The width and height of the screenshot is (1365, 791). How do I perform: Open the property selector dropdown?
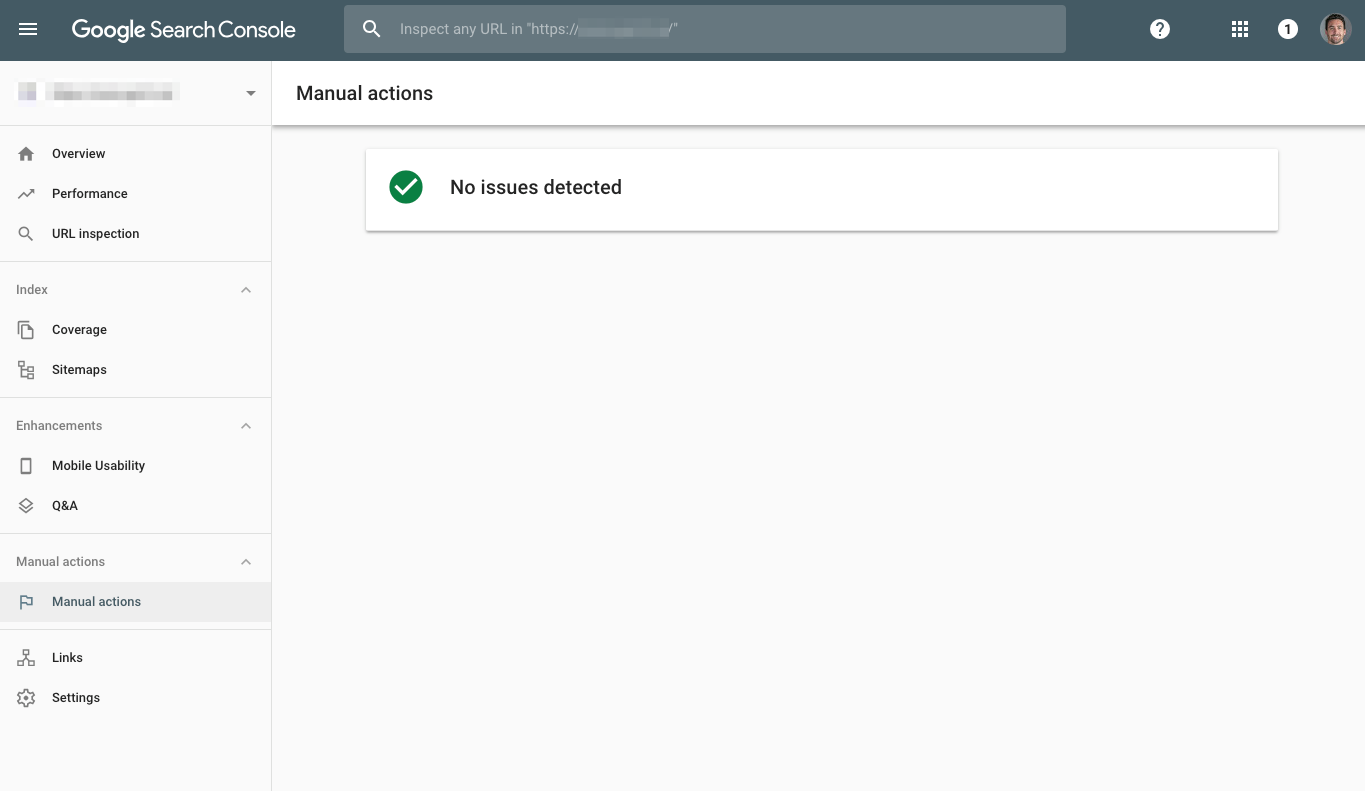(136, 93)
